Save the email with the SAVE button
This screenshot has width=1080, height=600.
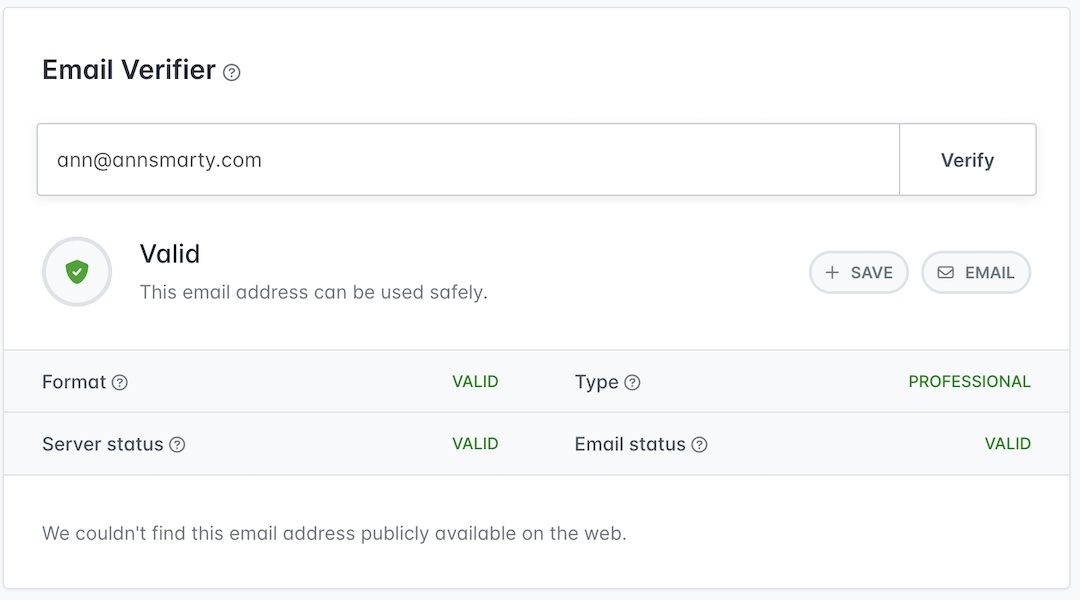(858, 272)
